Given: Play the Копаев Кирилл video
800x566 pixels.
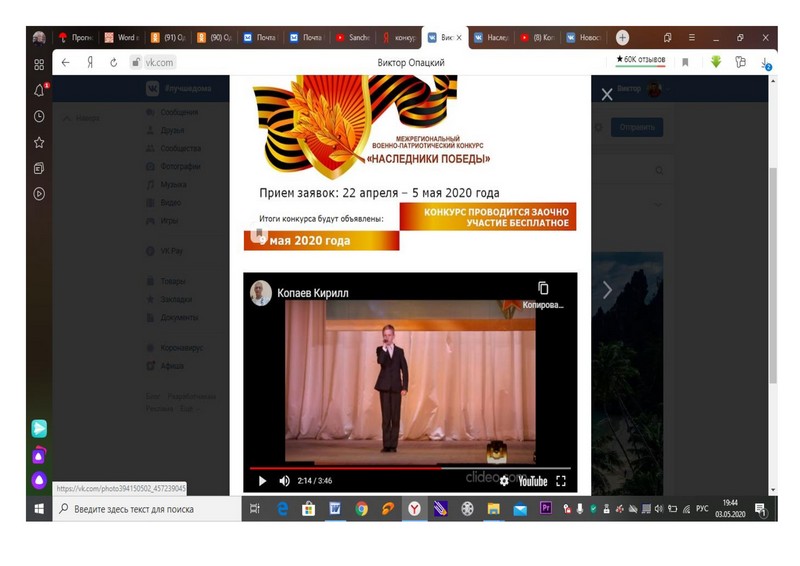Looking at the screenshot, I should coord(262,481).
